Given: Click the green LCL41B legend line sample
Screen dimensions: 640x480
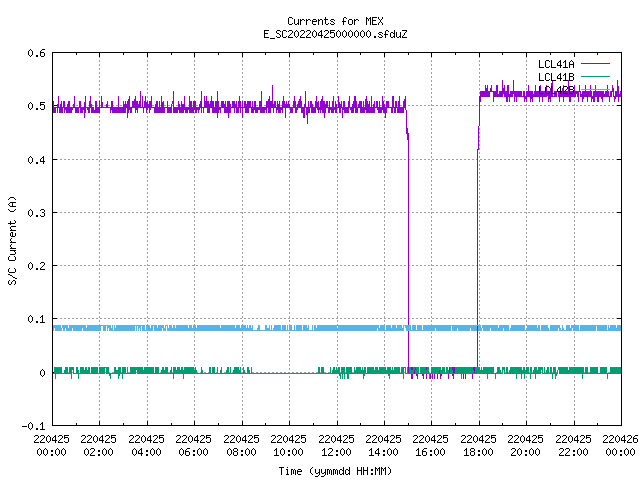Looking at the screenshot, I should click(595, 76).
